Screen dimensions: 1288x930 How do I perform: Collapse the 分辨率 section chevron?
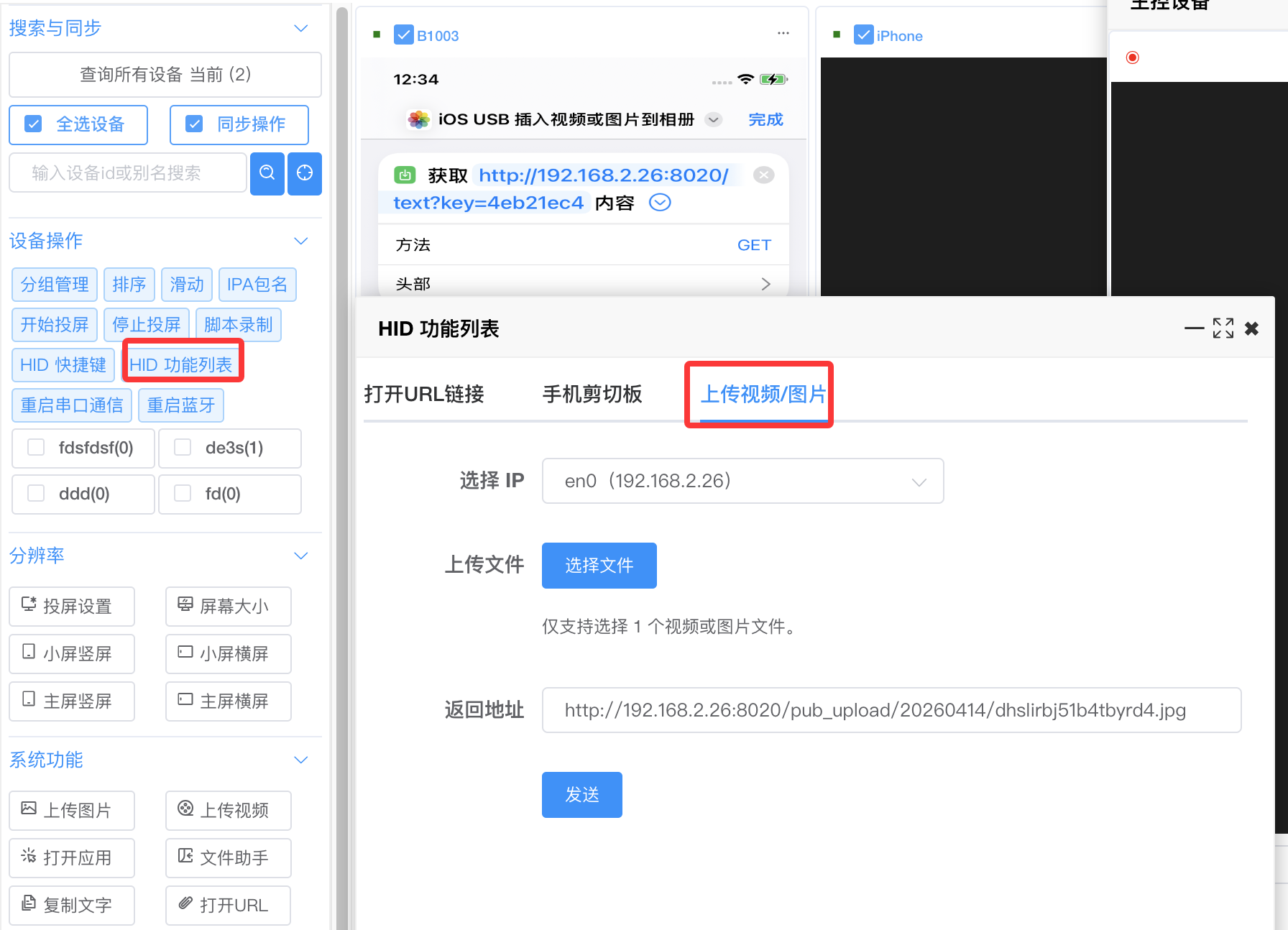[x=301, y=556]
